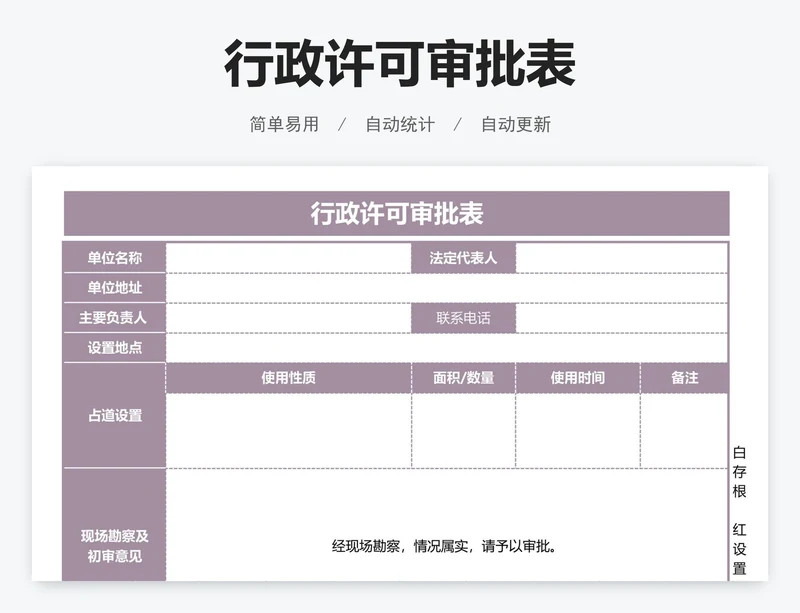Click the blank field next to 法定代表人
Screen dimensions: 800x613
(x=621, y=258)
